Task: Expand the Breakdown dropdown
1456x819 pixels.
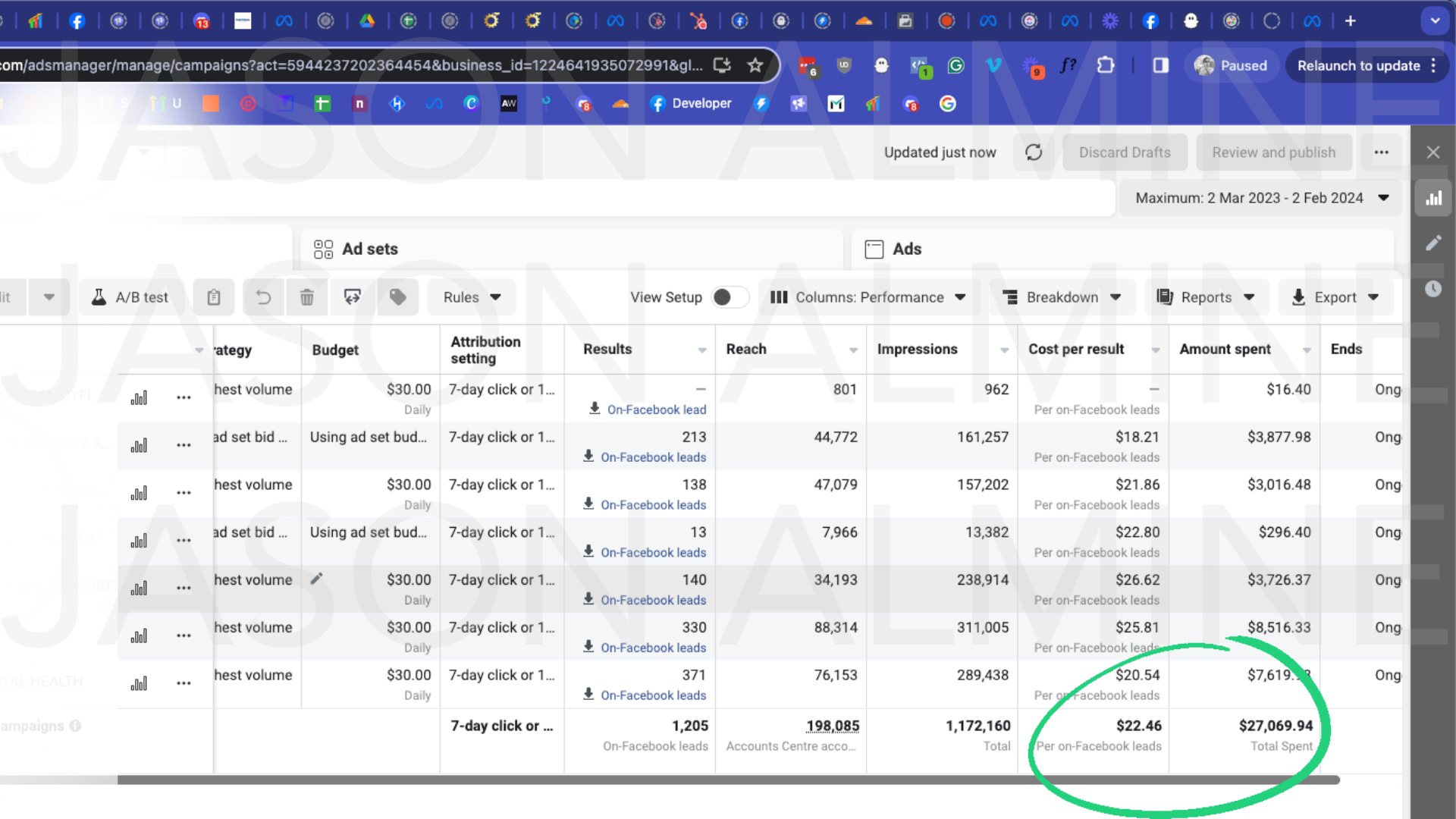Action: (1062, 297)
